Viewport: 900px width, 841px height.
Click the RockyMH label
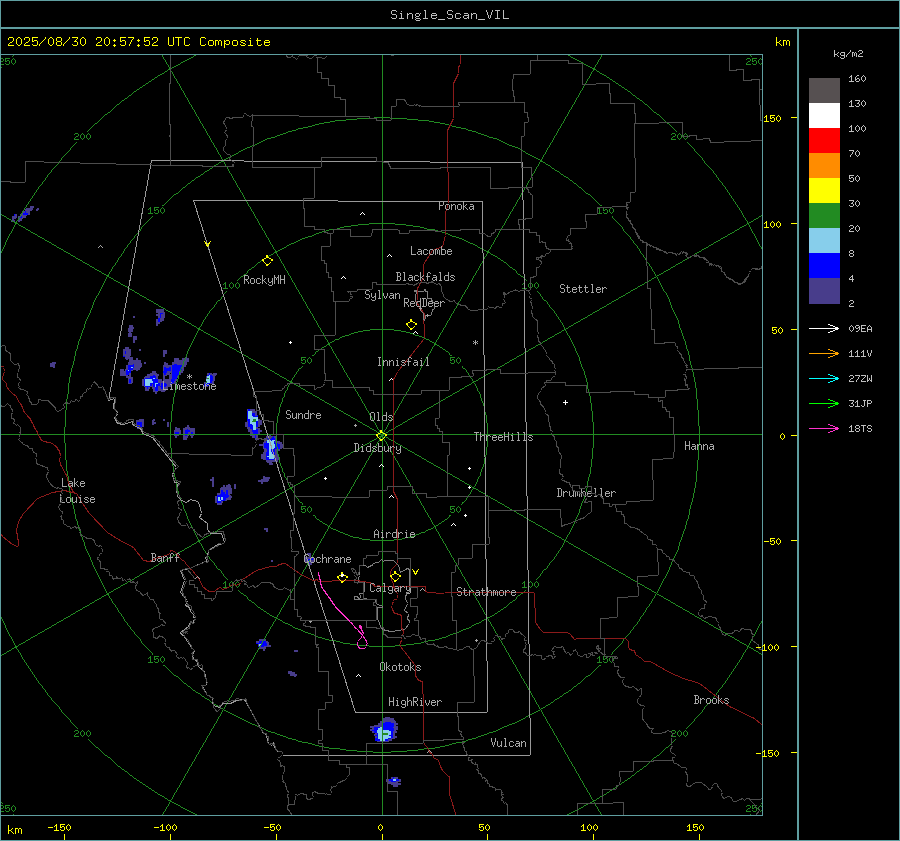(x=264, y=280)
